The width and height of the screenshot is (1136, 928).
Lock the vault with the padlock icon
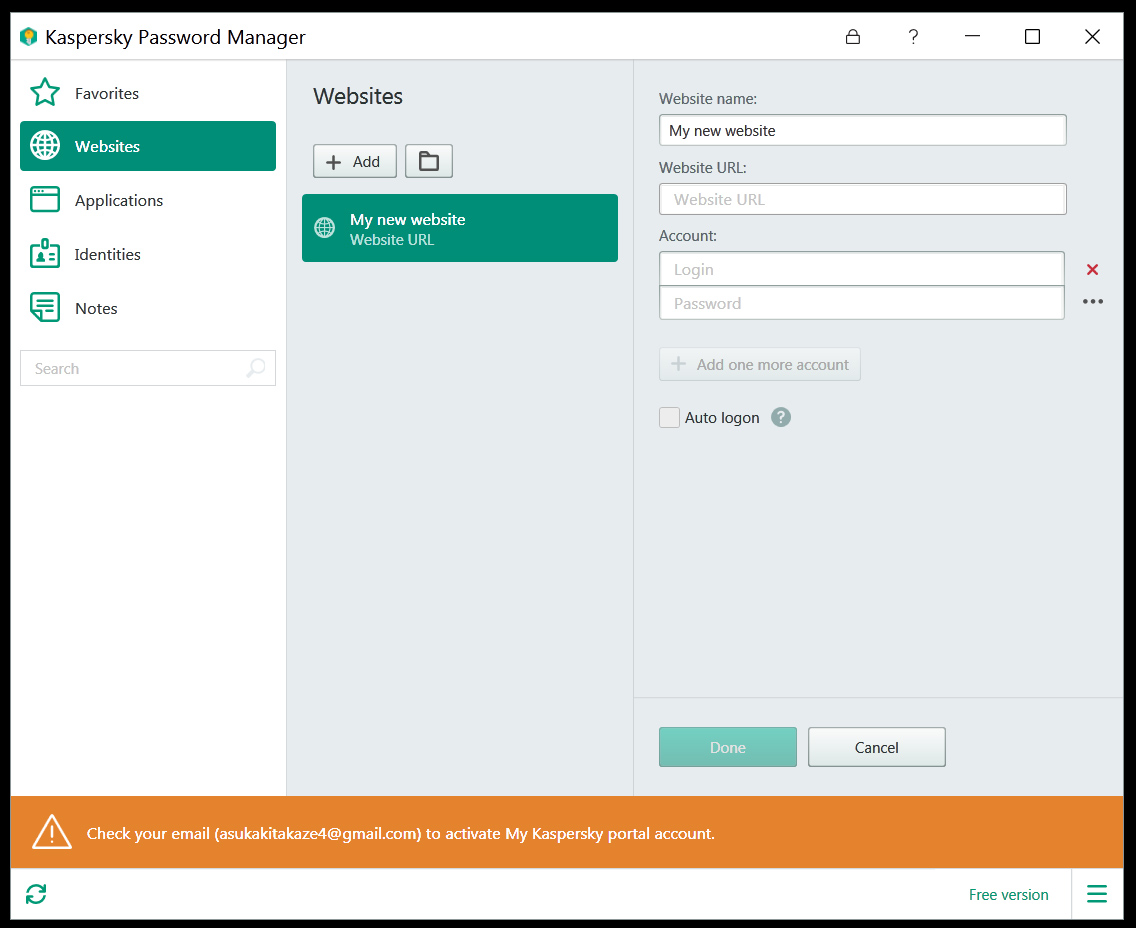[x=853, y=37]
